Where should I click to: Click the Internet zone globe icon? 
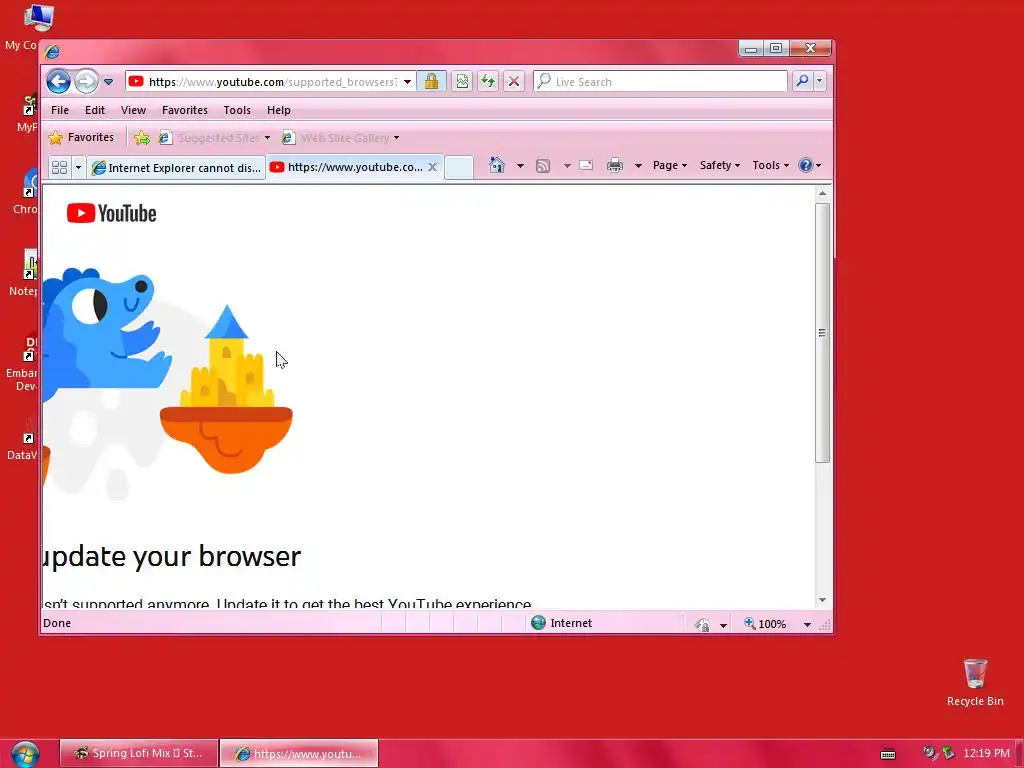(539, 623)
